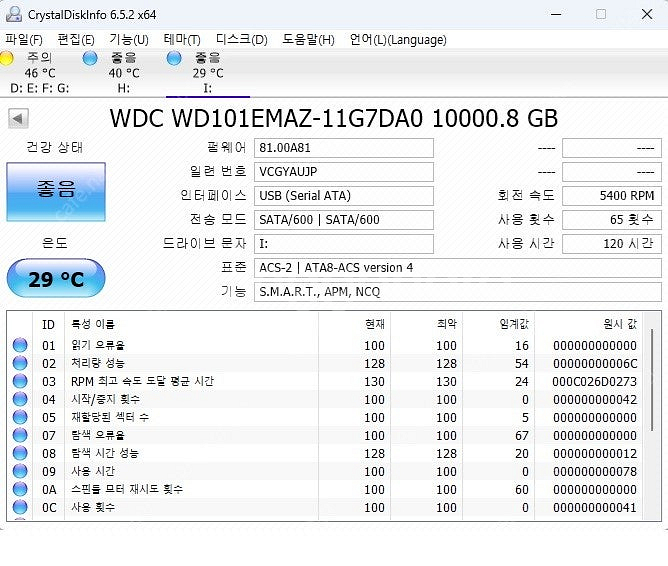Click status circle for attribute 0C
The image size is (668, 566).
click(20, 507)
